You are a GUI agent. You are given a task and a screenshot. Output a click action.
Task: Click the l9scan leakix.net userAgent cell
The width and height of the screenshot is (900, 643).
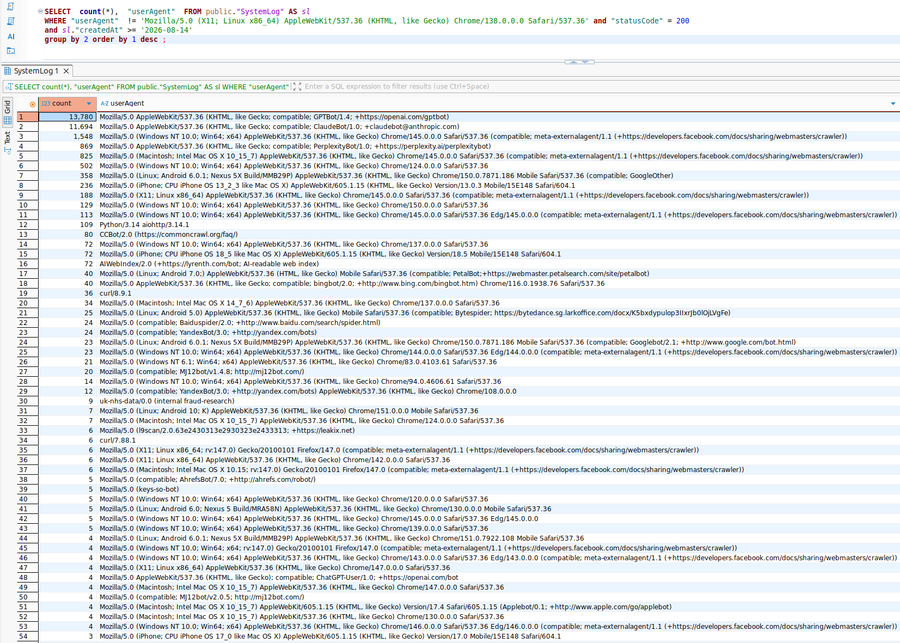(x=498, y=430)
